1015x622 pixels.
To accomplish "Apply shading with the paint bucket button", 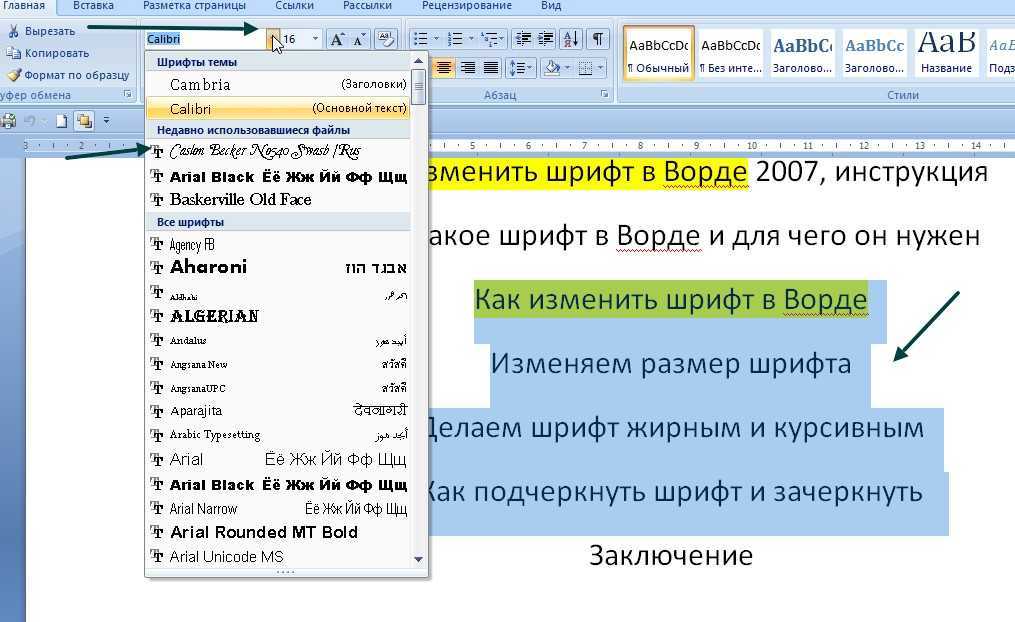I will pos(552,67).
